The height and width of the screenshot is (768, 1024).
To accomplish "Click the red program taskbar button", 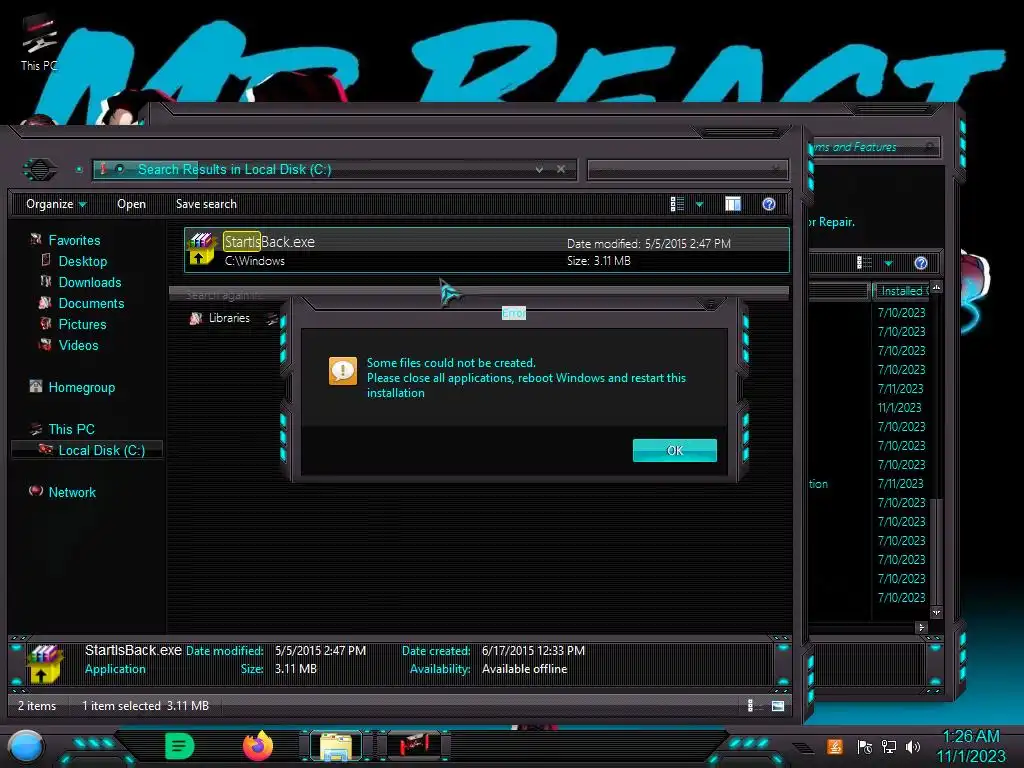I will coord(413,745).
